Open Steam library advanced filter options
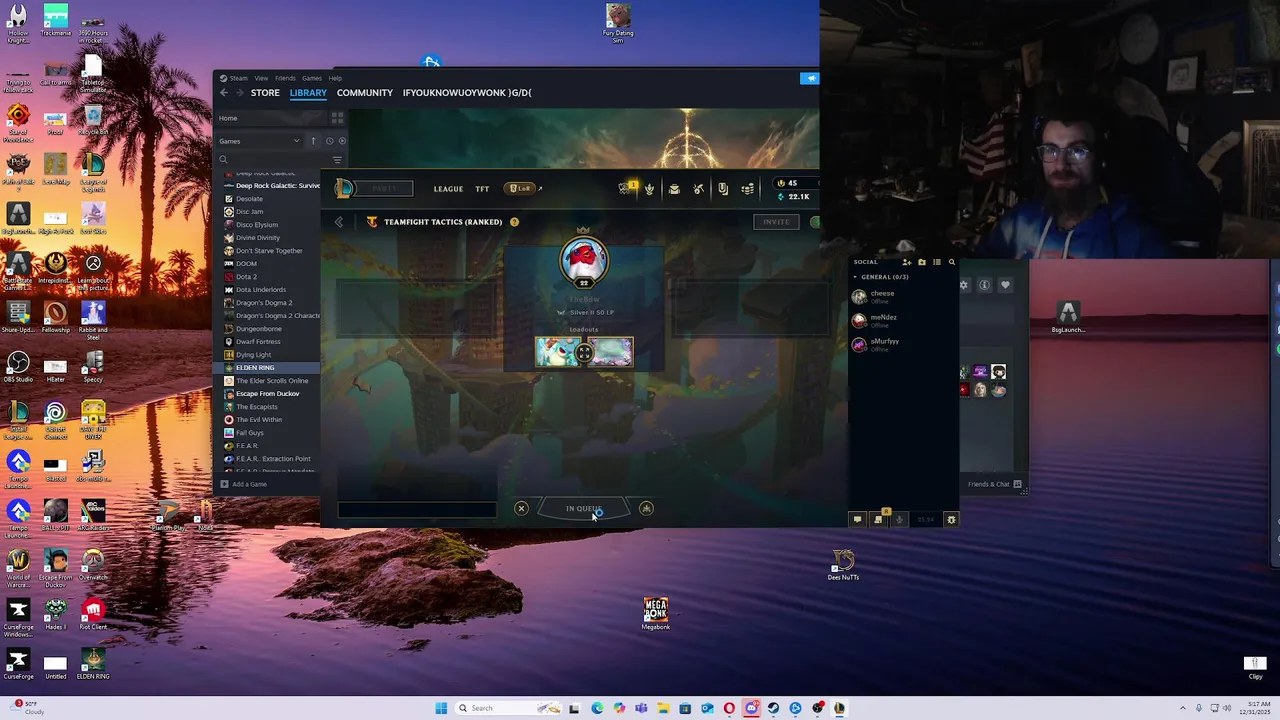The width and height of the screenshot is (1280, 720). (337, 159)
